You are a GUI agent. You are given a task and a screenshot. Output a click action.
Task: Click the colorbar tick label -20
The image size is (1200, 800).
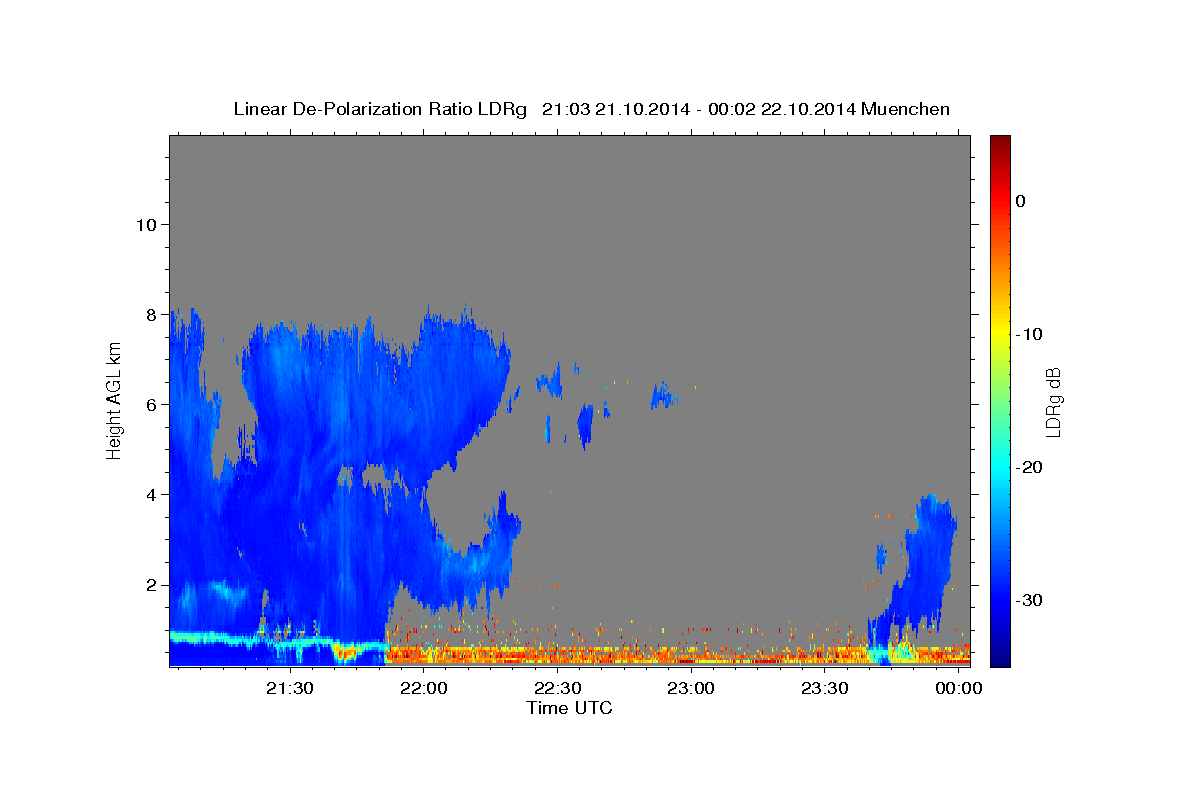(x=1029, y=467)
